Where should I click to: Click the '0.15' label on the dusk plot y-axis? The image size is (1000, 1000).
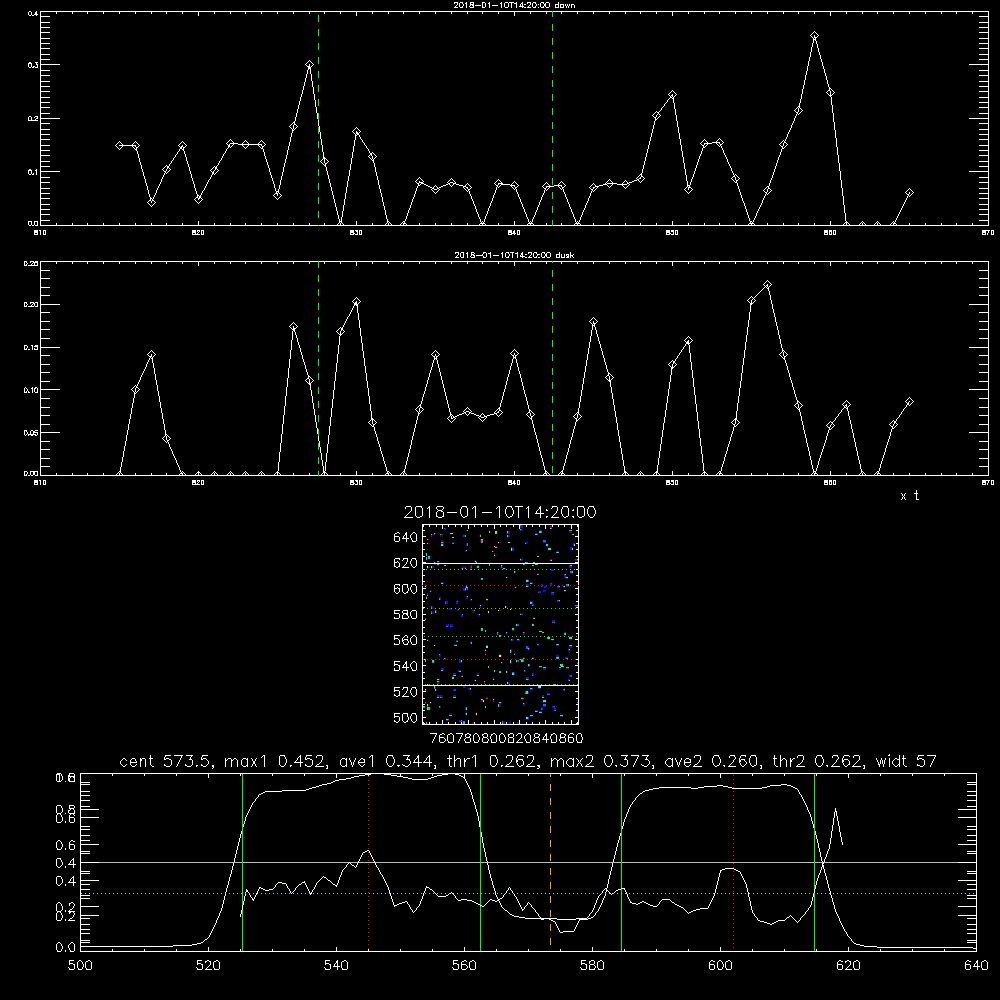31,348
